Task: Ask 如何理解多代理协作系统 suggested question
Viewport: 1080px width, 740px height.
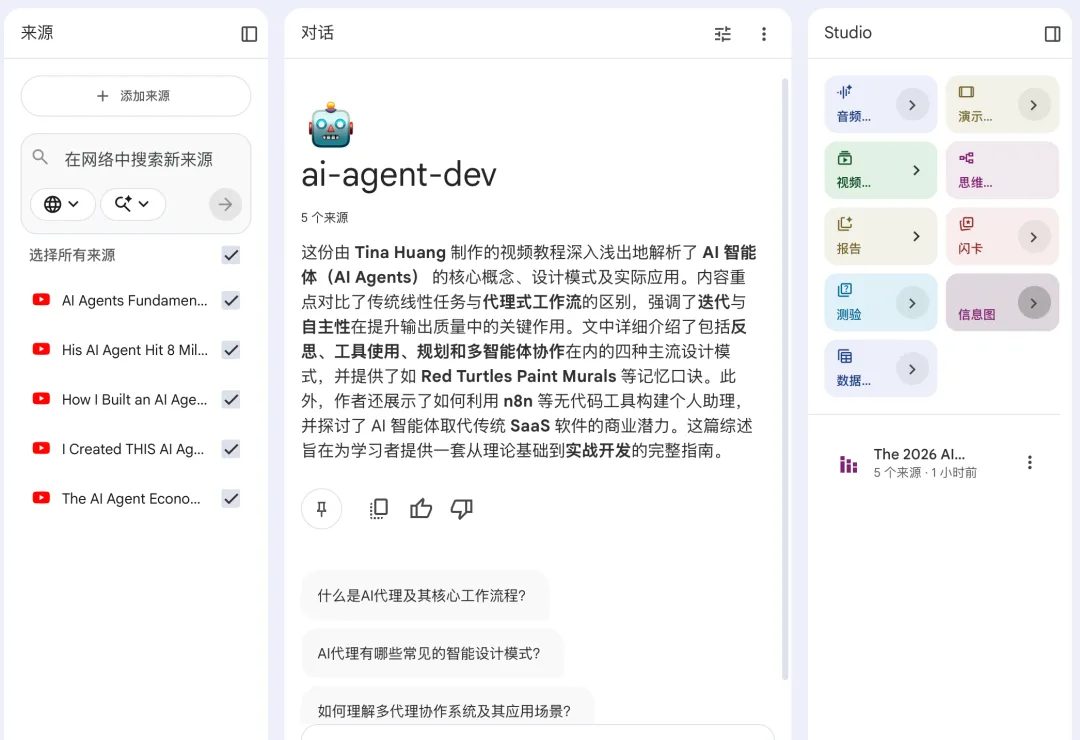Action: 447,708
